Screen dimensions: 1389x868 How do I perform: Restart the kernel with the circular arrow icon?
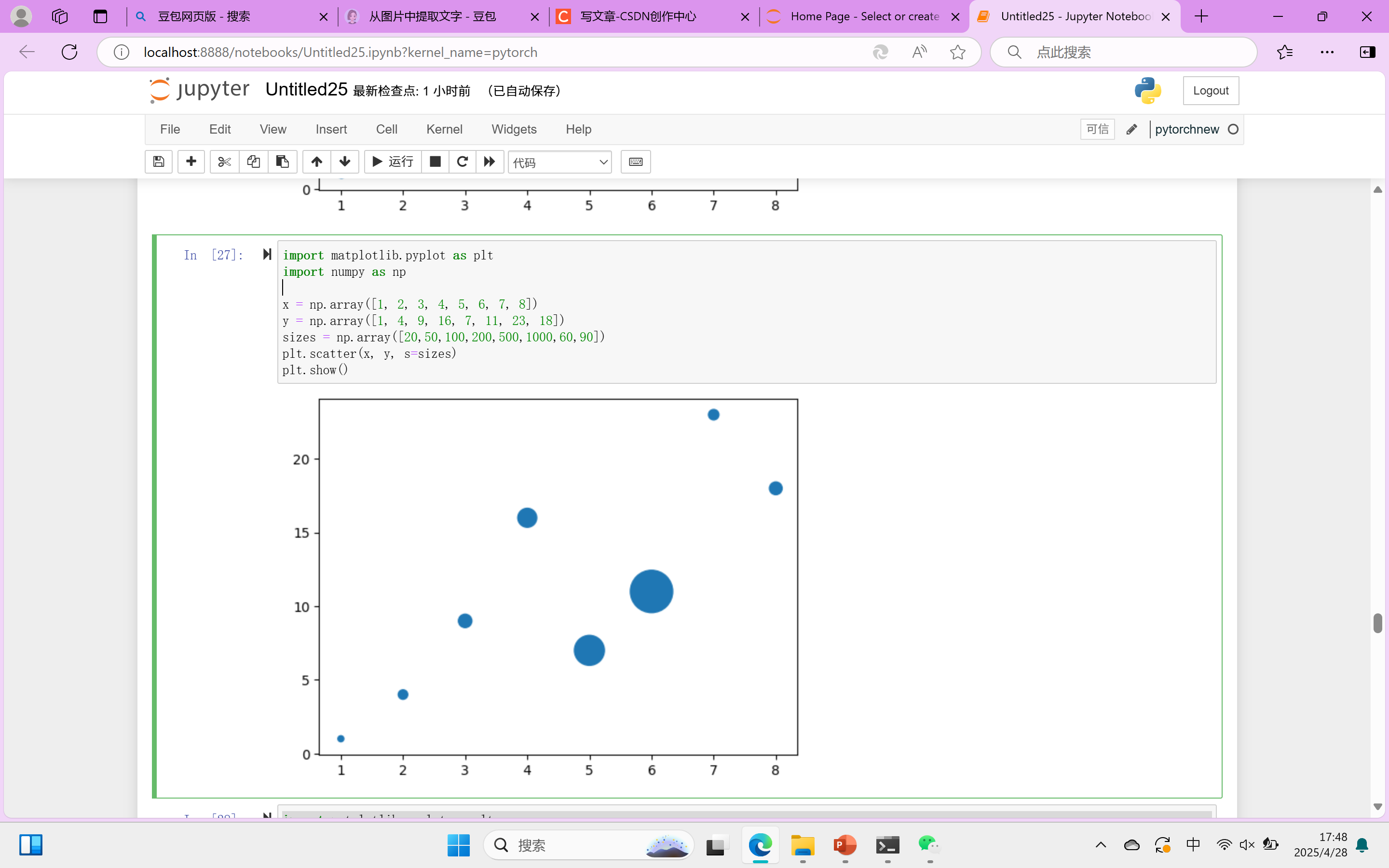coord(462,162)
